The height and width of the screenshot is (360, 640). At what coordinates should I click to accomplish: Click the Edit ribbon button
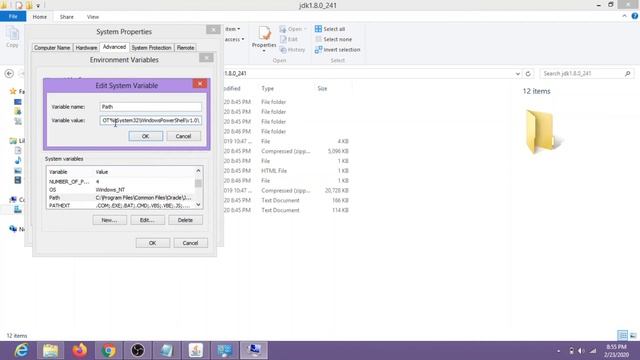pos(289,39)
